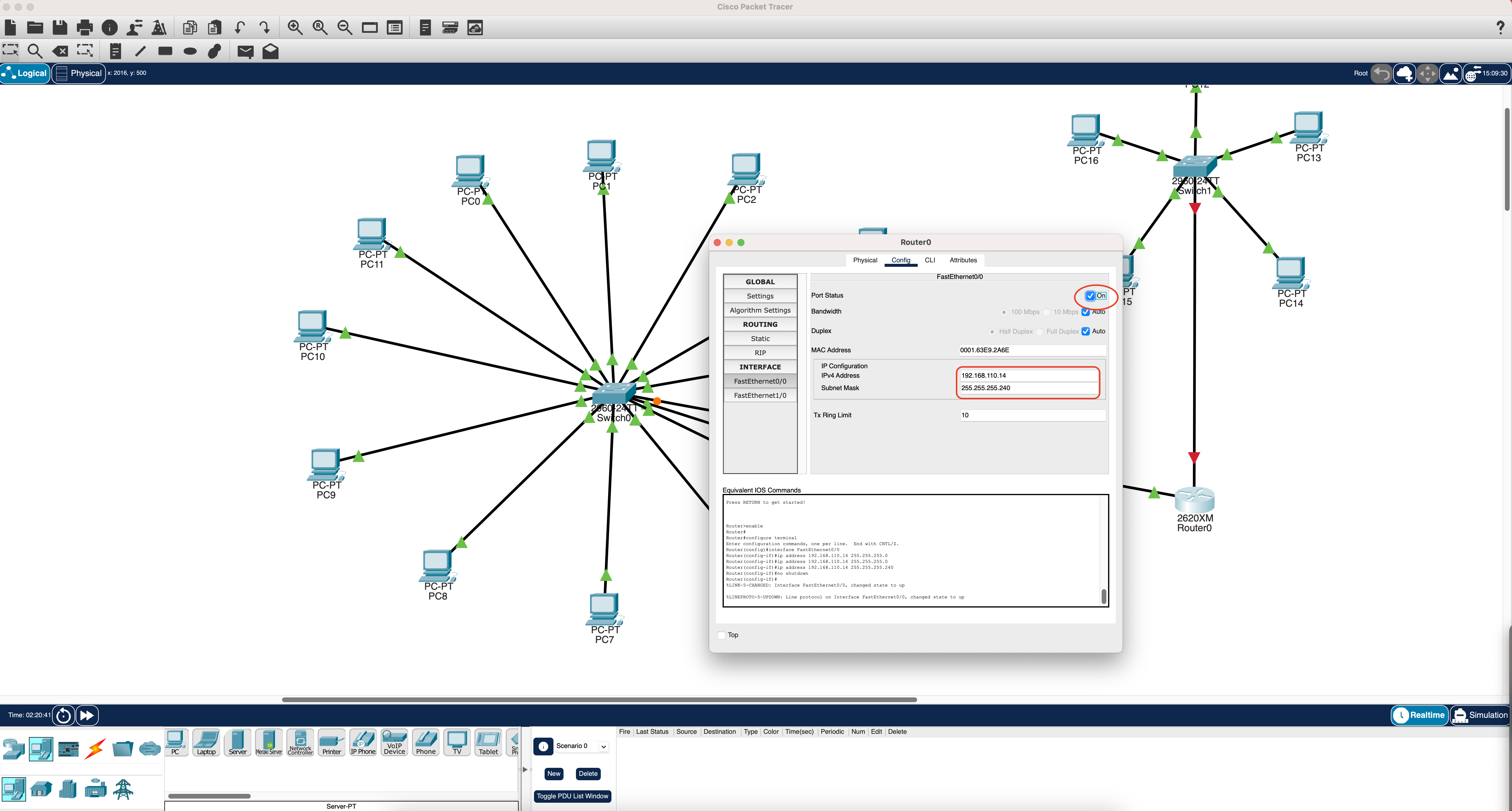Open the RIP routing section

click(x=760, y=353)
